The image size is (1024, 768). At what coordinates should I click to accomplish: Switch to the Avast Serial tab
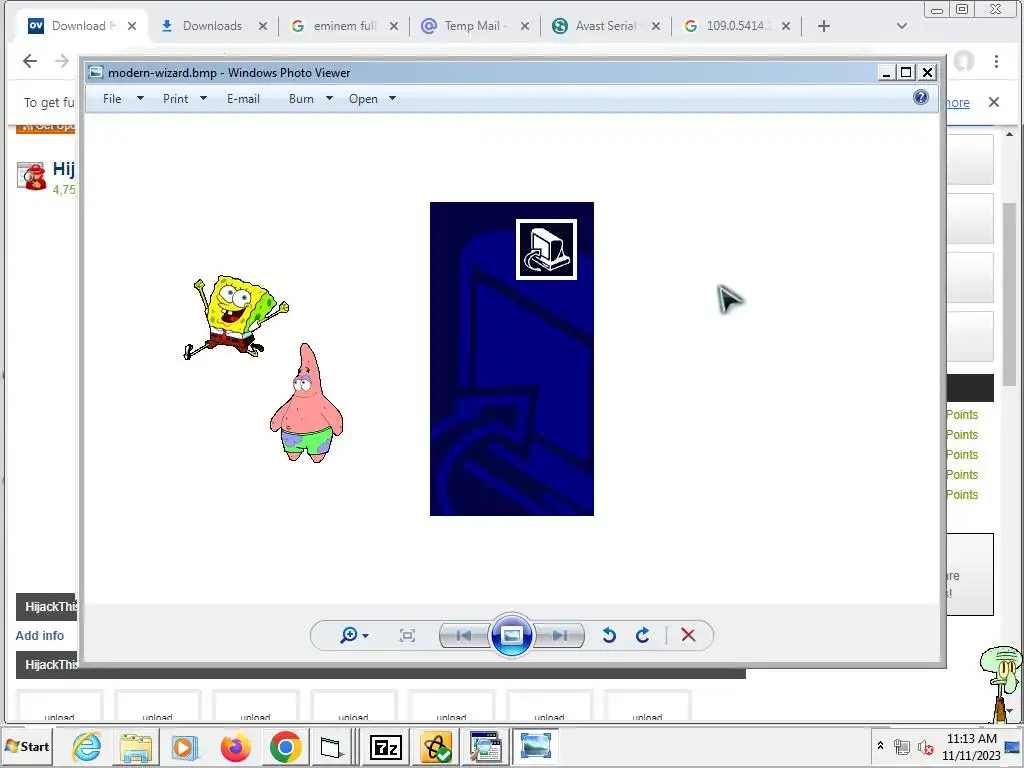point(605,26)
